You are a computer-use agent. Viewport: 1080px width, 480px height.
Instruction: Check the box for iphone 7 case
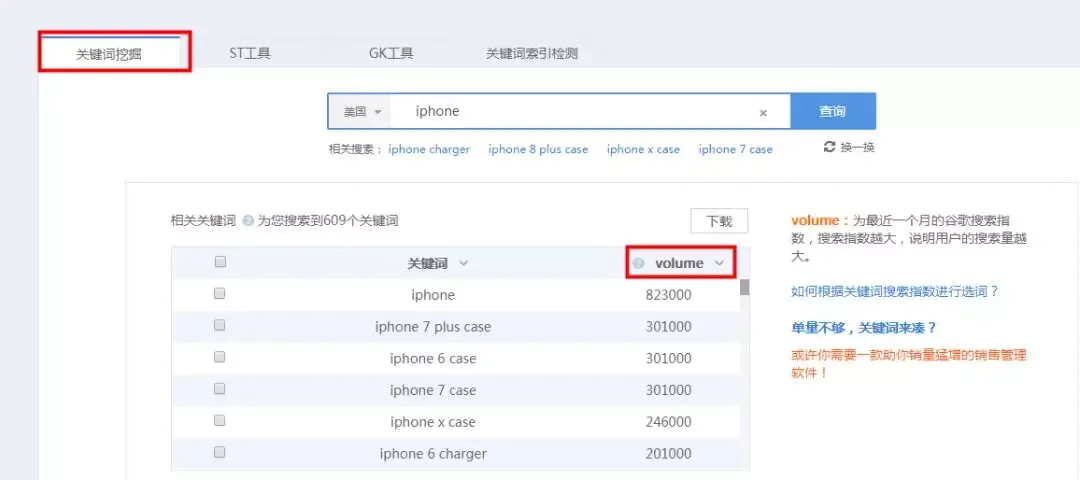pyautogui.click(x=220, y=388)
